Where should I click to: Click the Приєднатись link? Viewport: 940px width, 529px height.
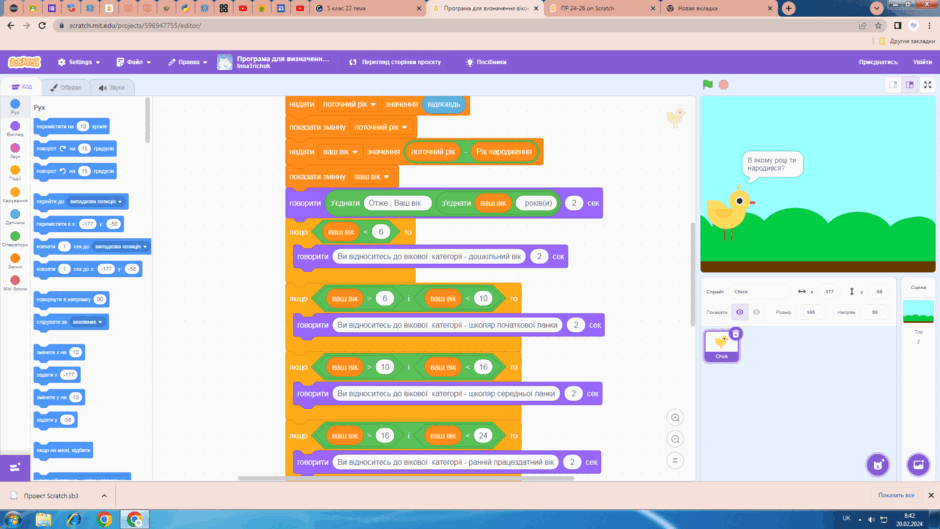click(x=878, y=62)
